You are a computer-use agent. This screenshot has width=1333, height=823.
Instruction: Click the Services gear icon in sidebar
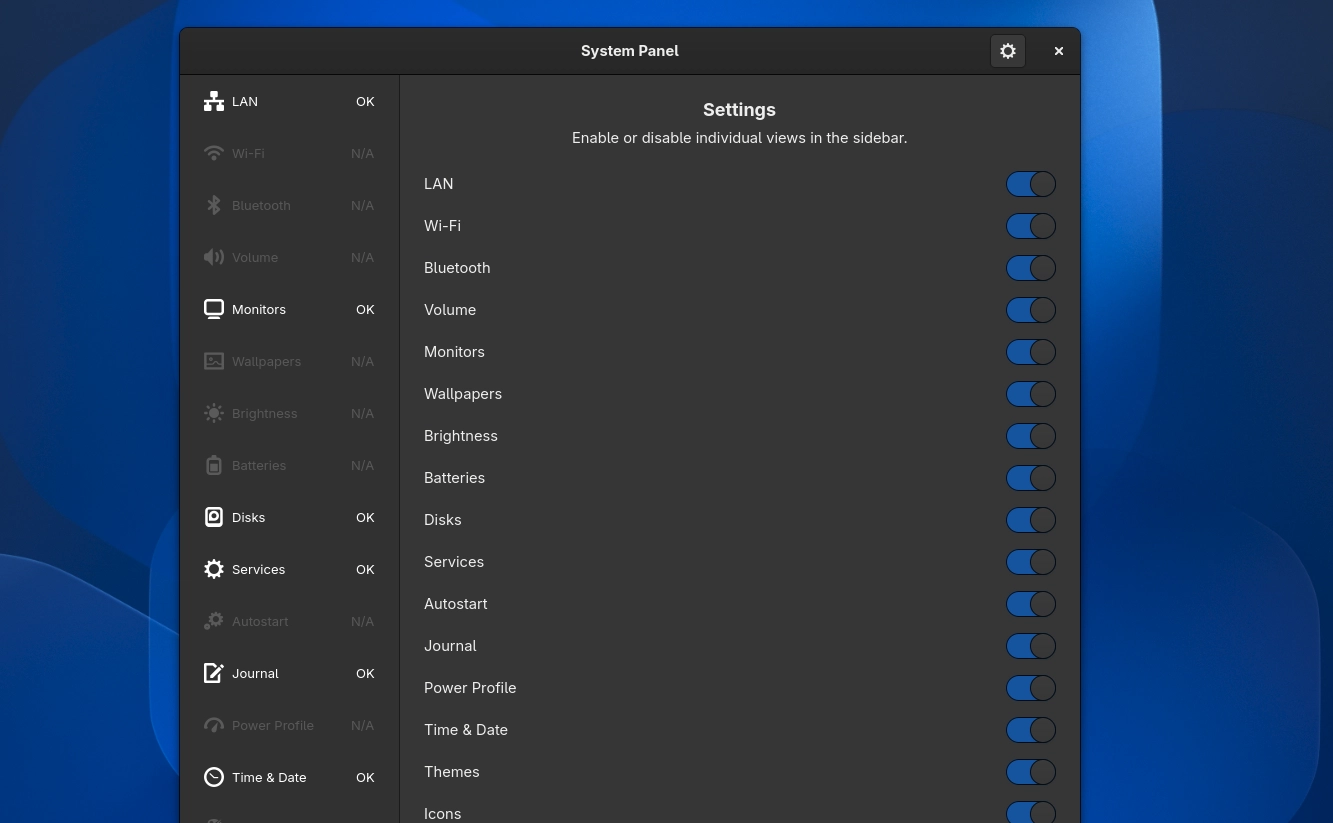coord(214,569)
